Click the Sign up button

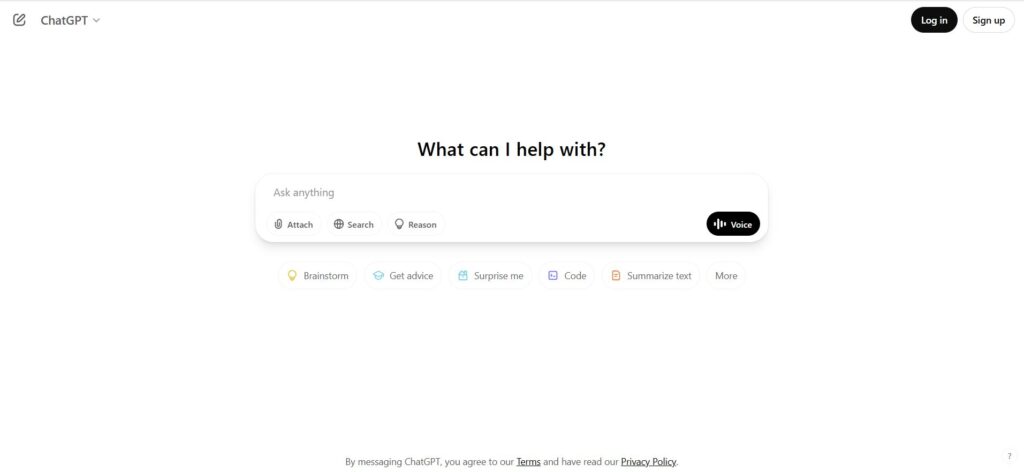(988, 20)
